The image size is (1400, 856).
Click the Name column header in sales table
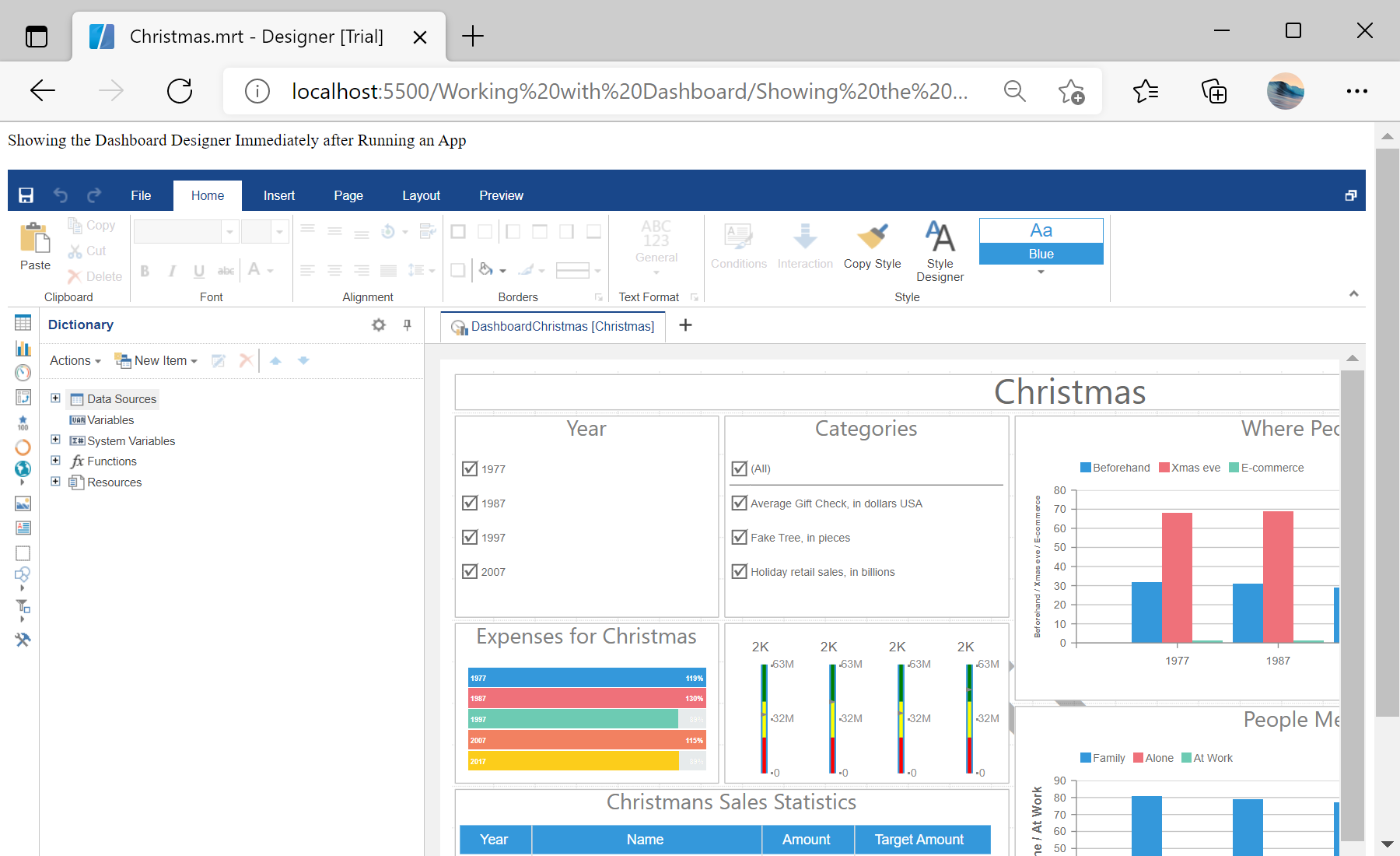(x=646, y=839)
